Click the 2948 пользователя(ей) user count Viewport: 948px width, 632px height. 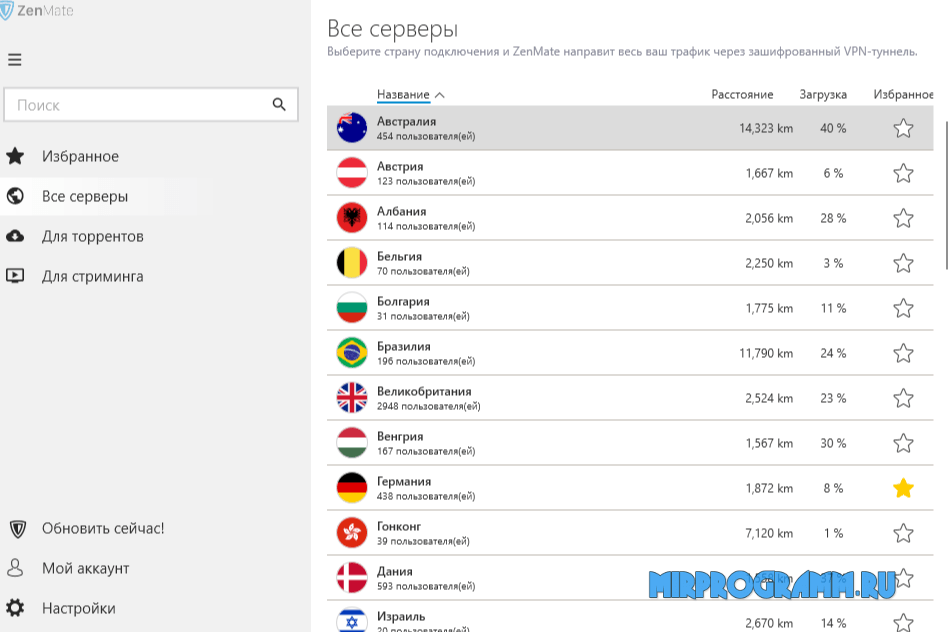click(429, 406)
